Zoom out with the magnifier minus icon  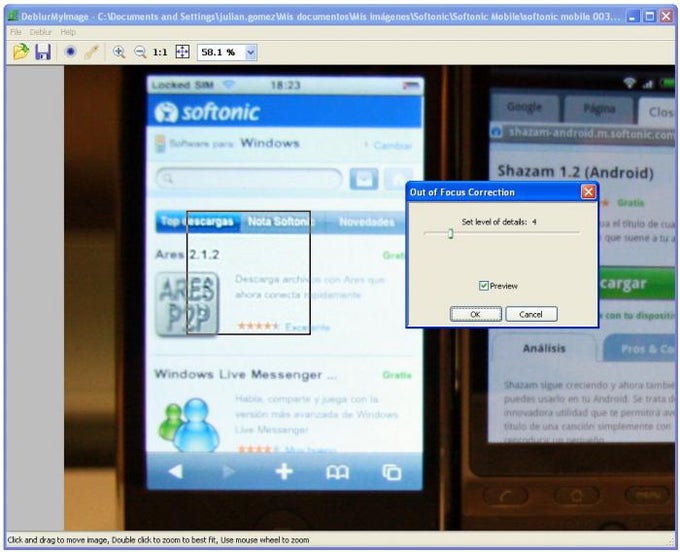tap(140, 52)
